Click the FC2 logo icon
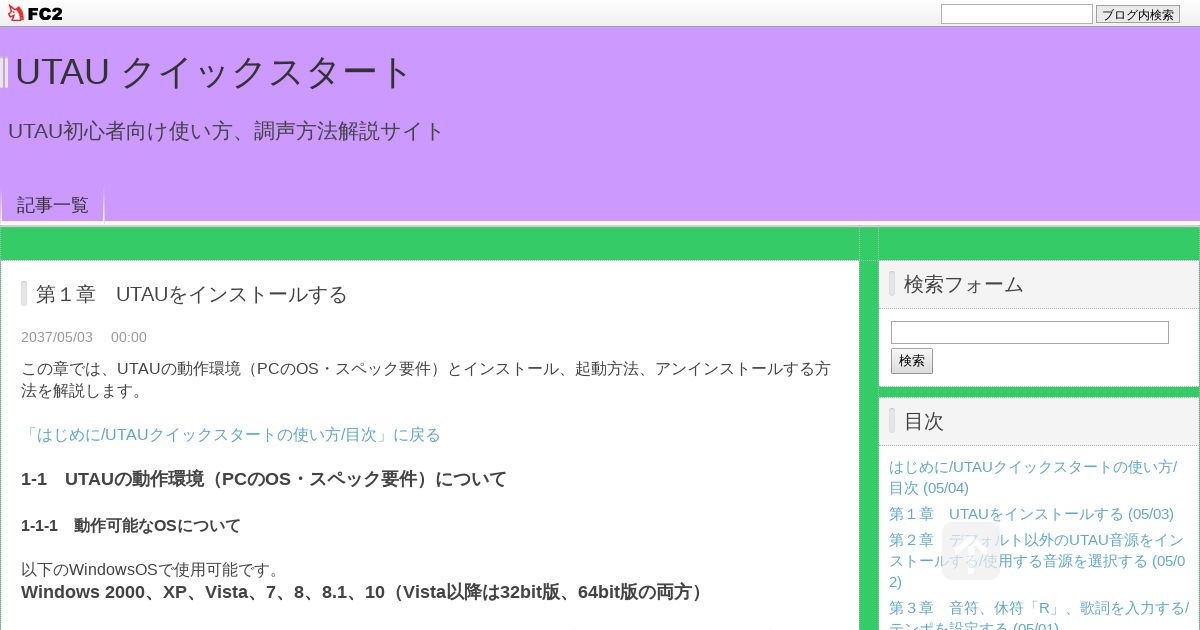This screenshot has height=630, width=1200. (35, 13)
